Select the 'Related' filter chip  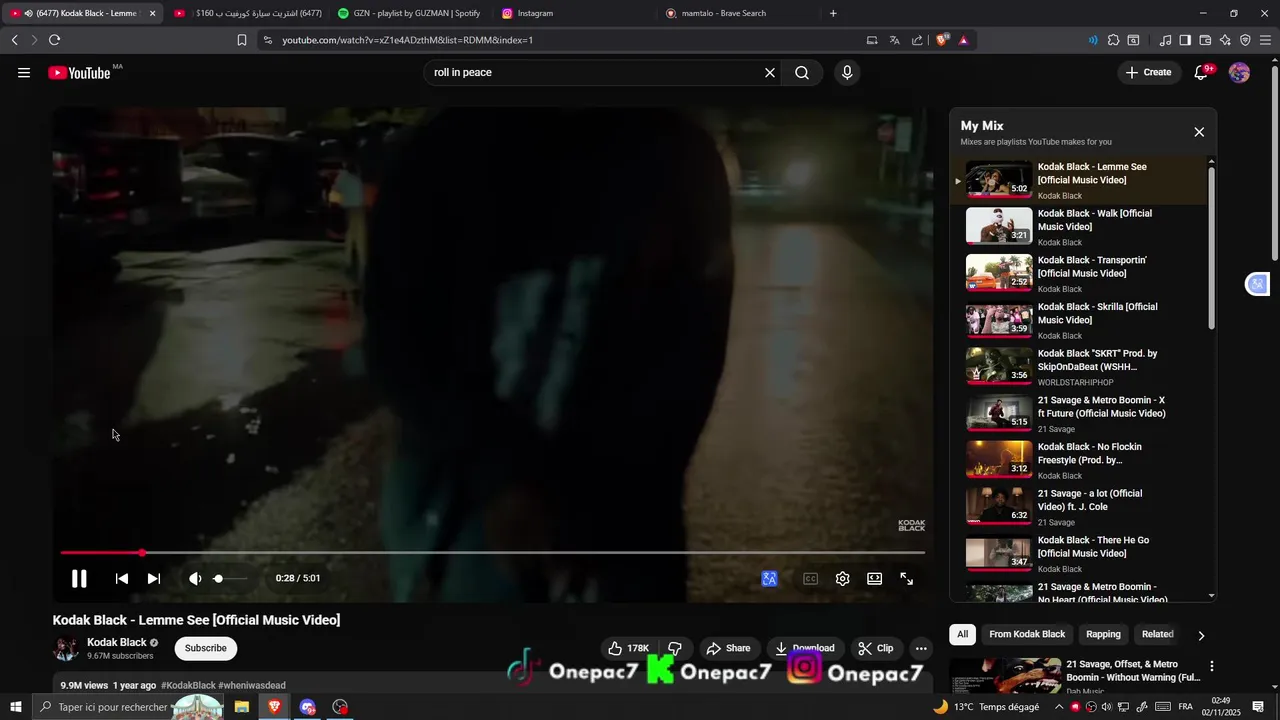click(x=1157, y=634)
